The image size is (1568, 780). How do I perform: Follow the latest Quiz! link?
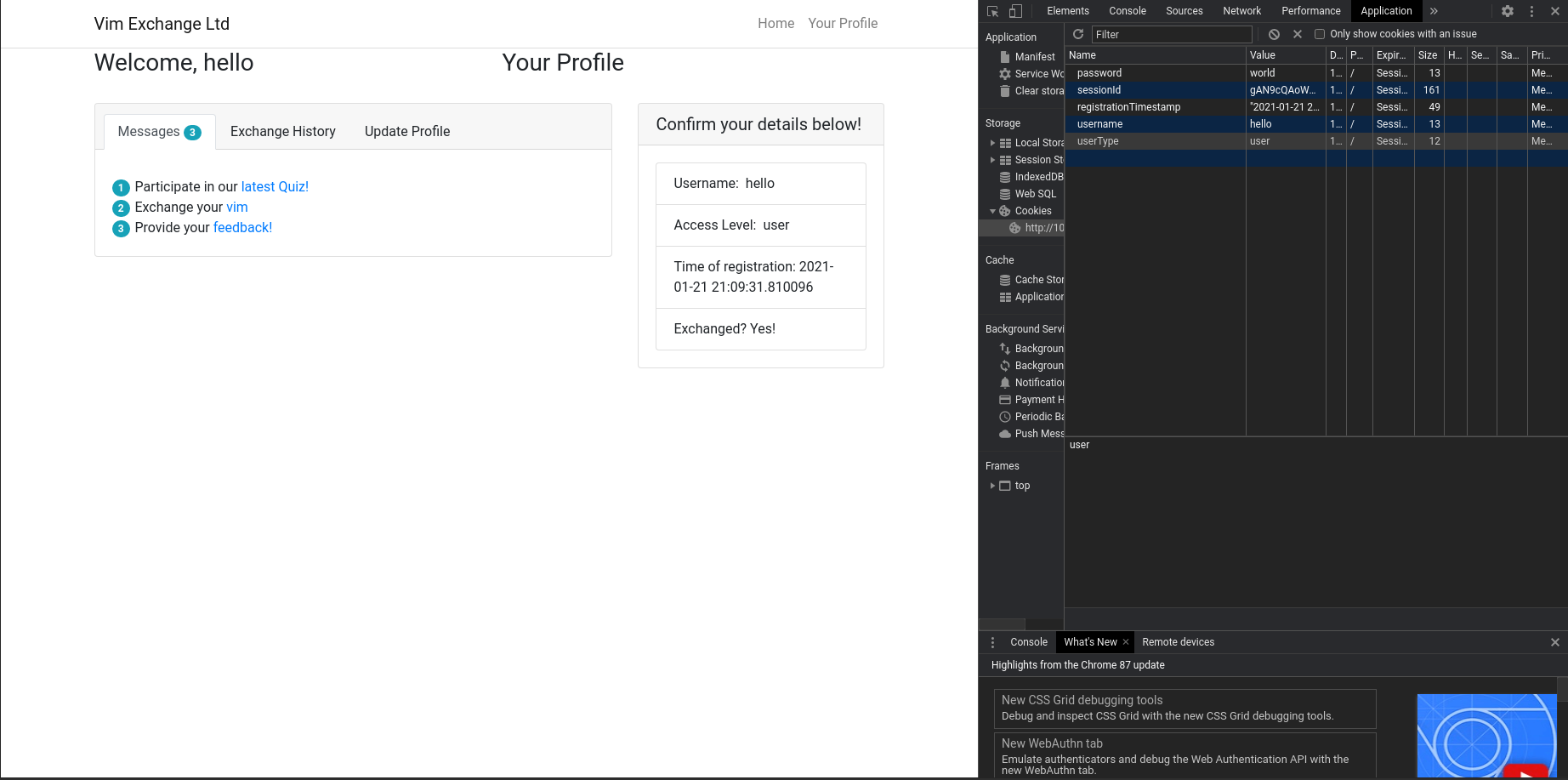click(x=275, y=187)
